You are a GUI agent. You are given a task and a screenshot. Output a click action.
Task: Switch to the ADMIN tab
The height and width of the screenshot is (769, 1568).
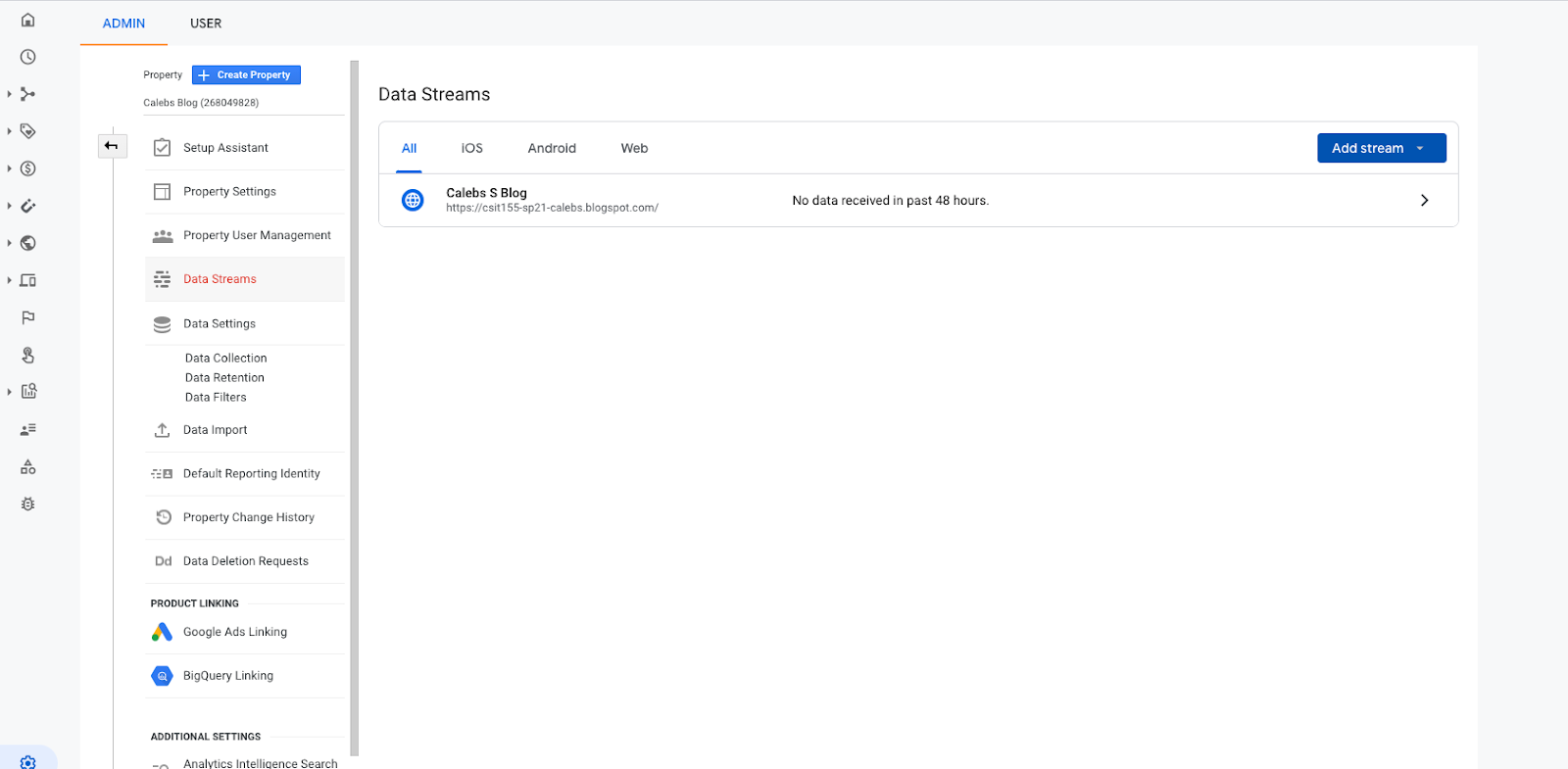(x=123, y=24)
